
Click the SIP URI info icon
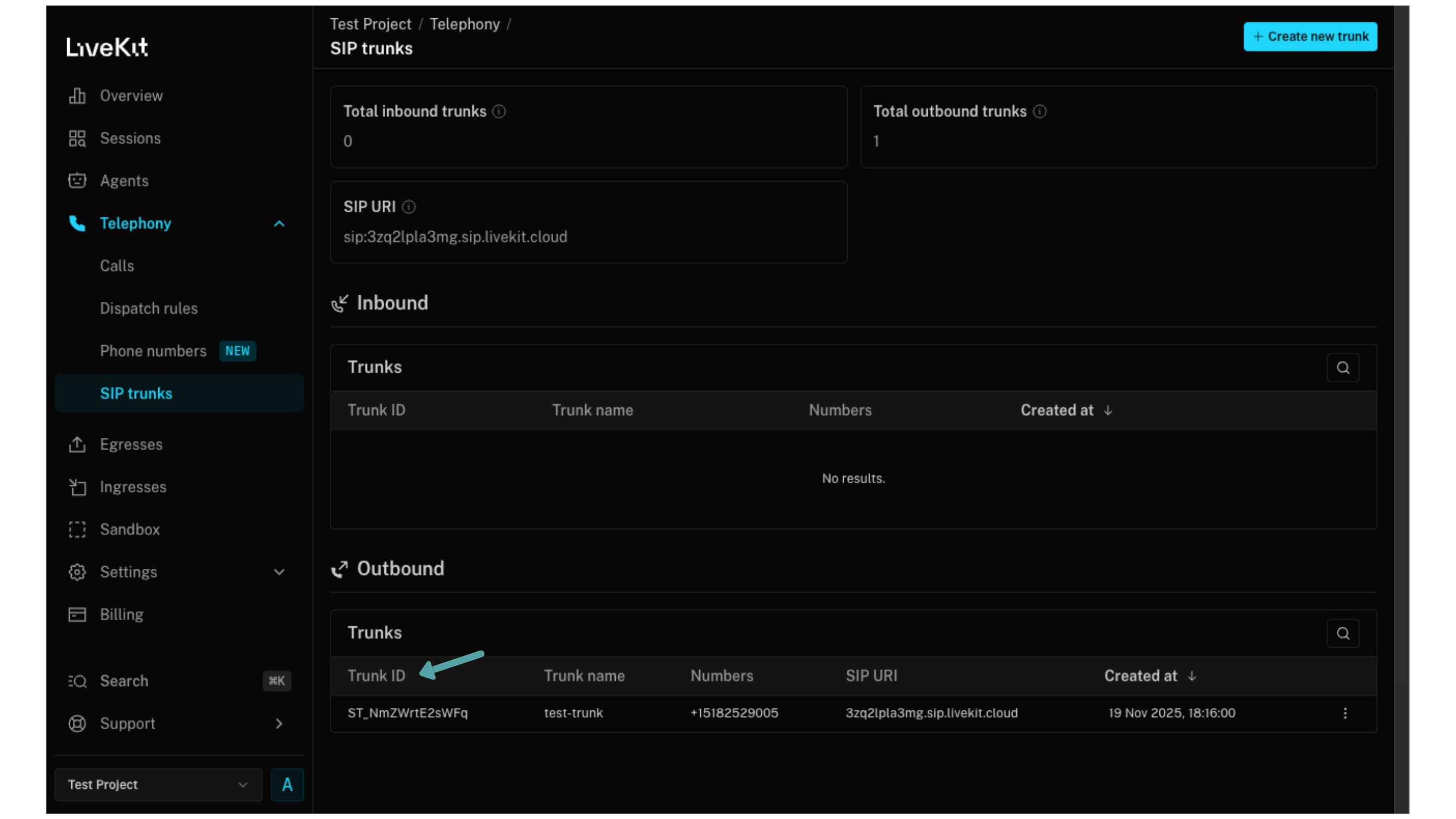[x=408, y=207]
